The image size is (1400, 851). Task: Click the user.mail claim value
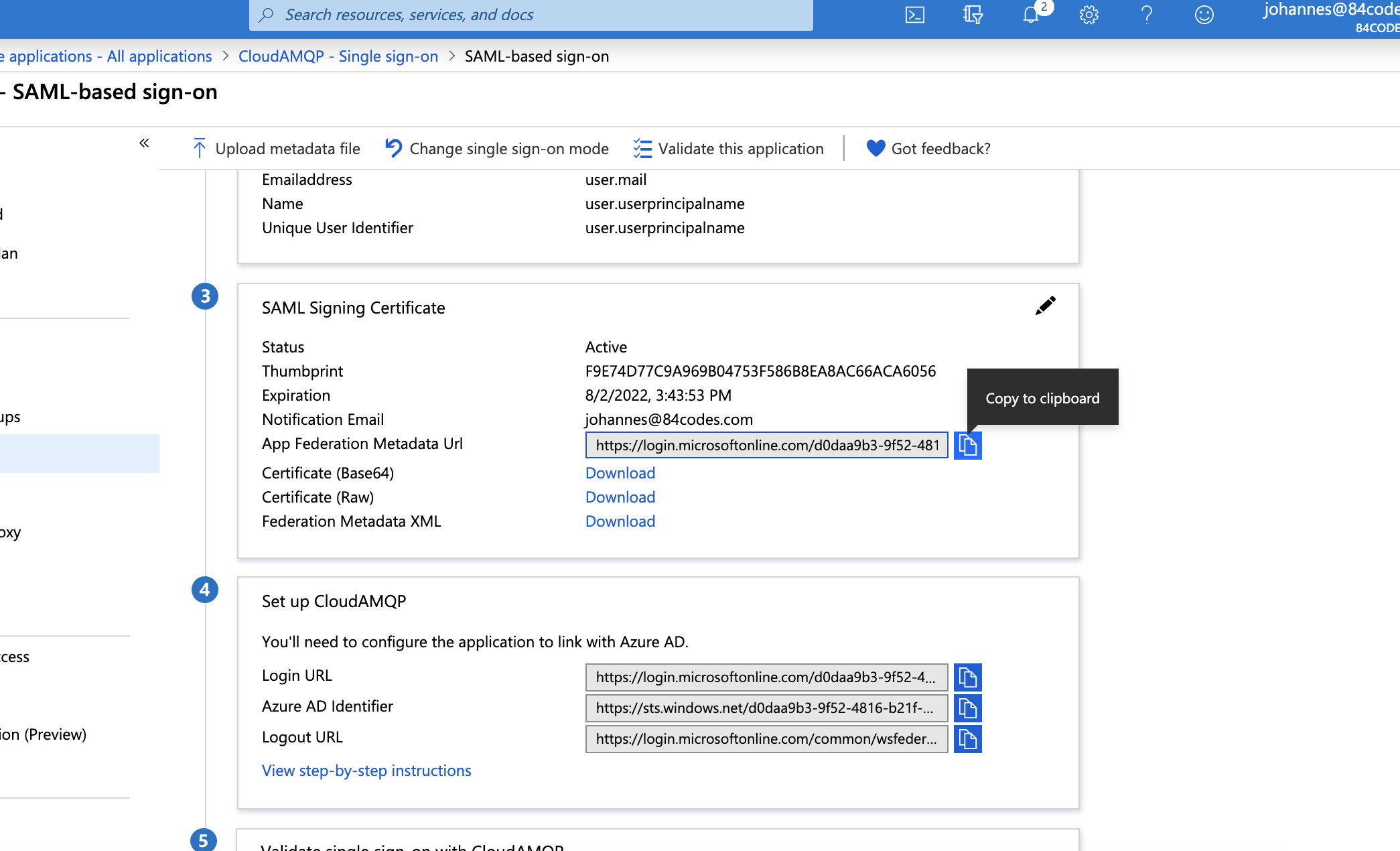[616, 180]
